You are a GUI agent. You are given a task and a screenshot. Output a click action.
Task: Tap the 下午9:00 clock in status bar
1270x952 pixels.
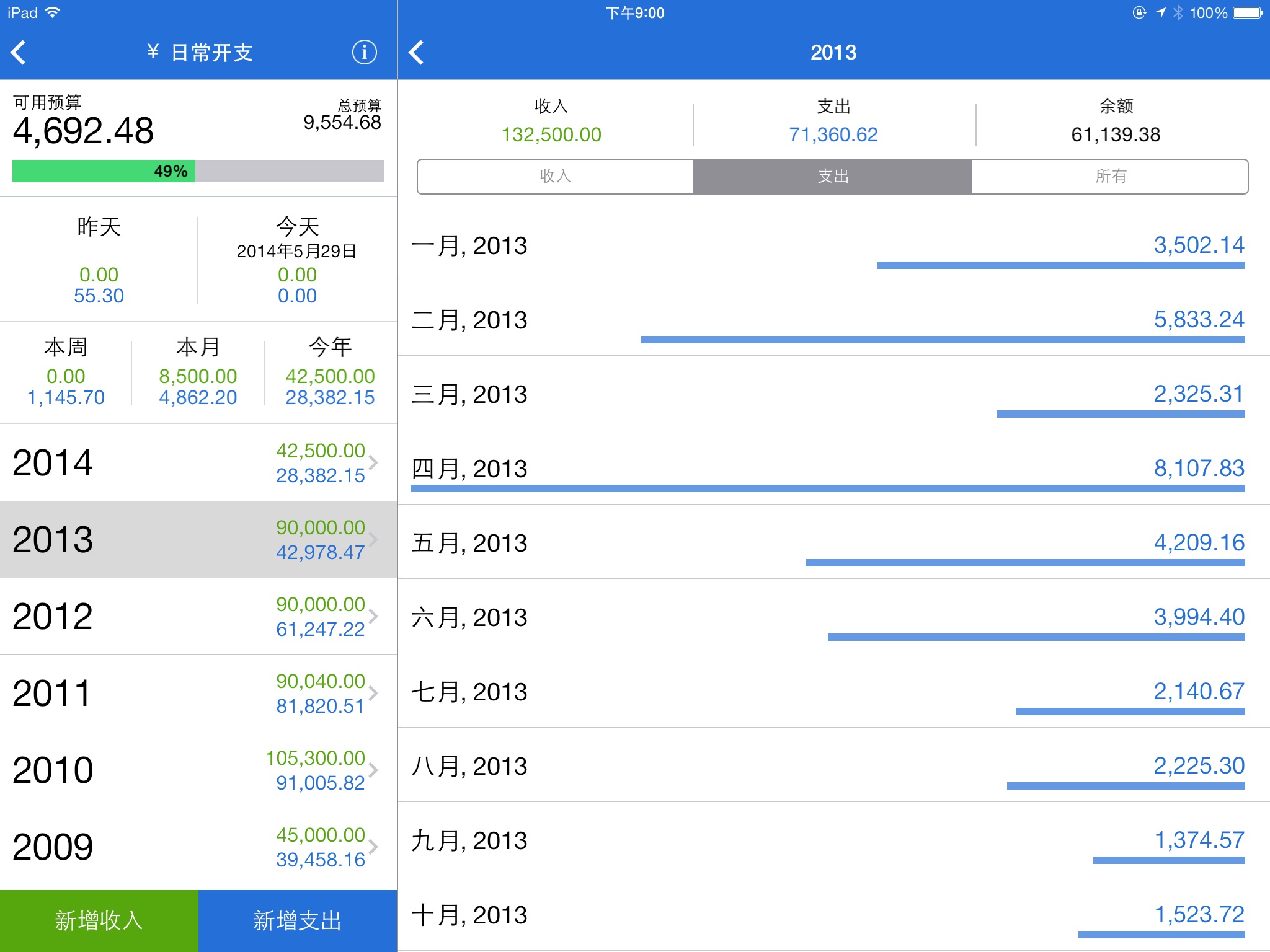coord(635,13)
